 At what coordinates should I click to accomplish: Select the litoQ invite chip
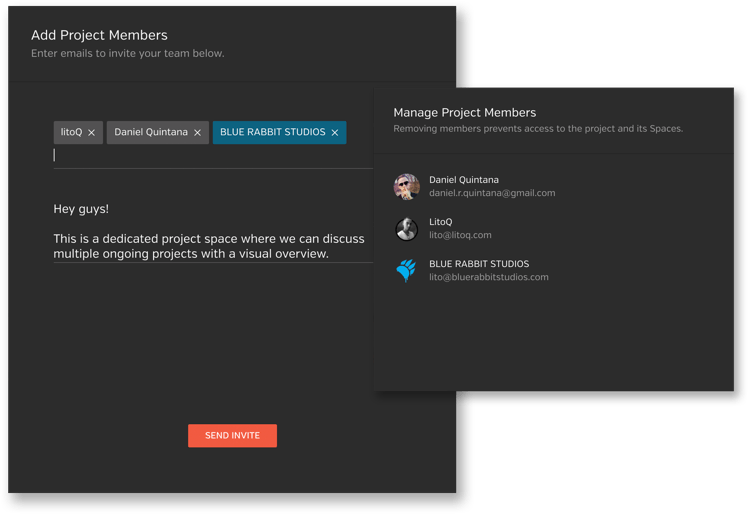(78, 132)
